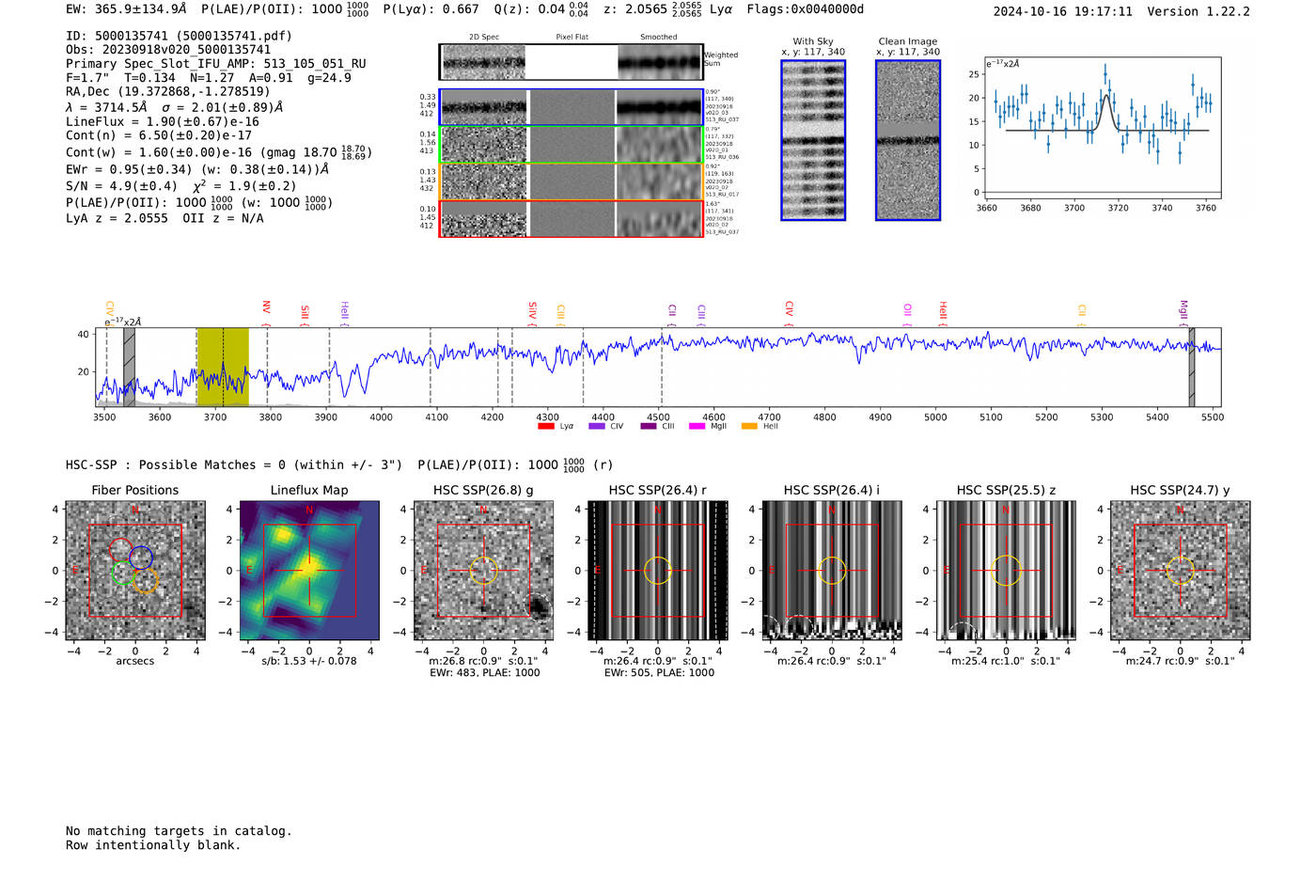Click the dark purple CIII legend swatch
The image size is (1316, 896).
point(648,426)
